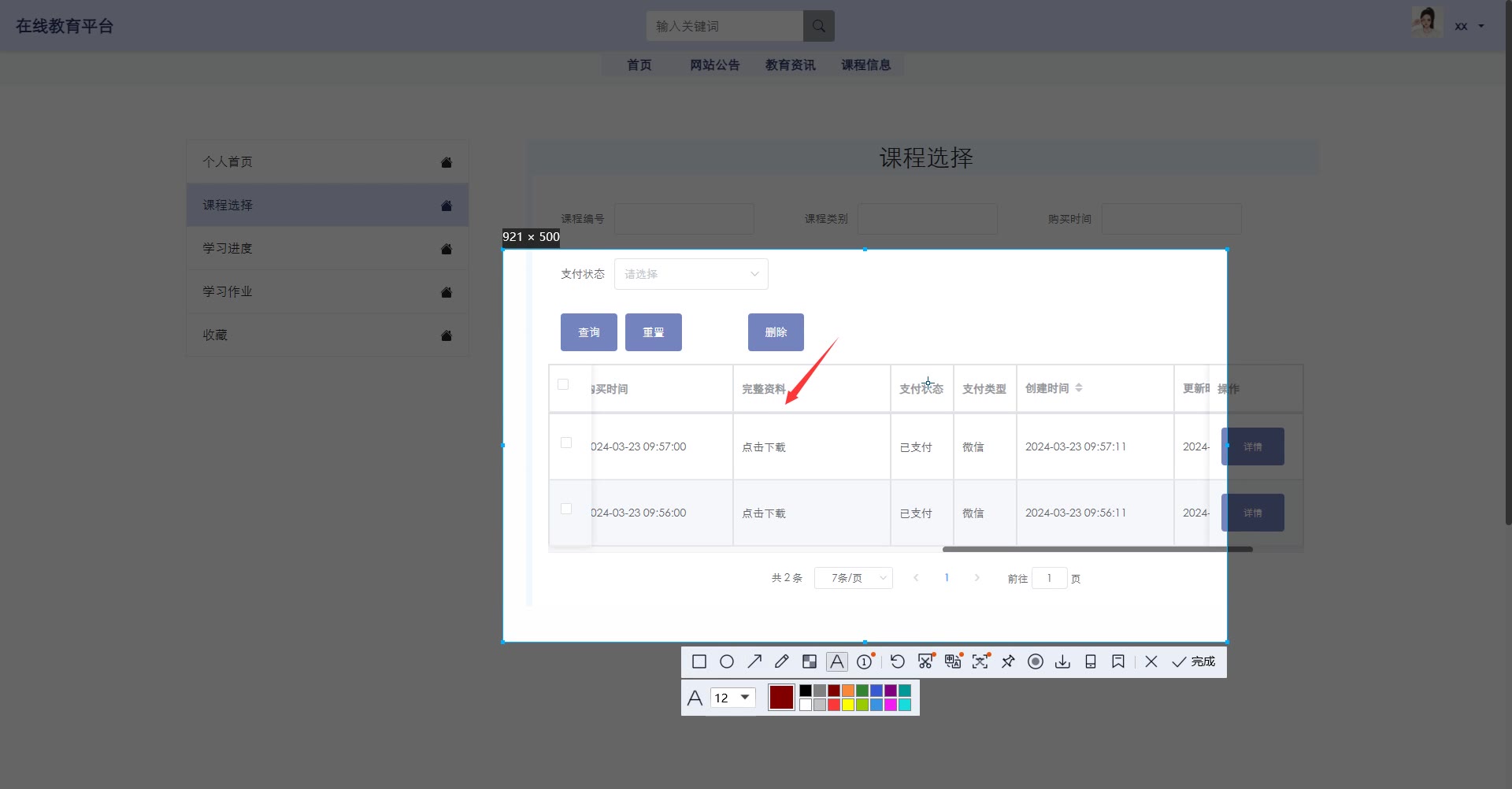Viewport: 1512px width, 789px height.
Task: Click the 查询 button
Action: click(x=588, y=332)
